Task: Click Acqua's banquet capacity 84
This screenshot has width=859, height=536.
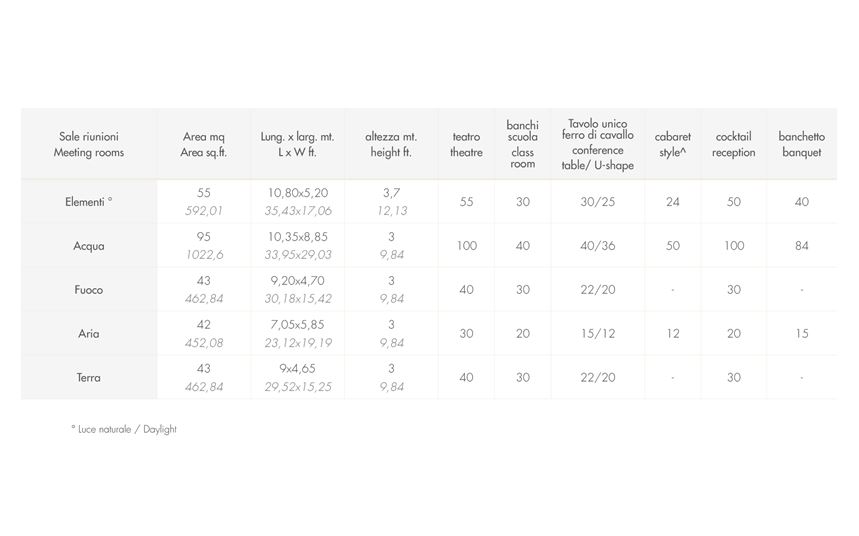Action: pyautogui.click(x=801, y=246)
